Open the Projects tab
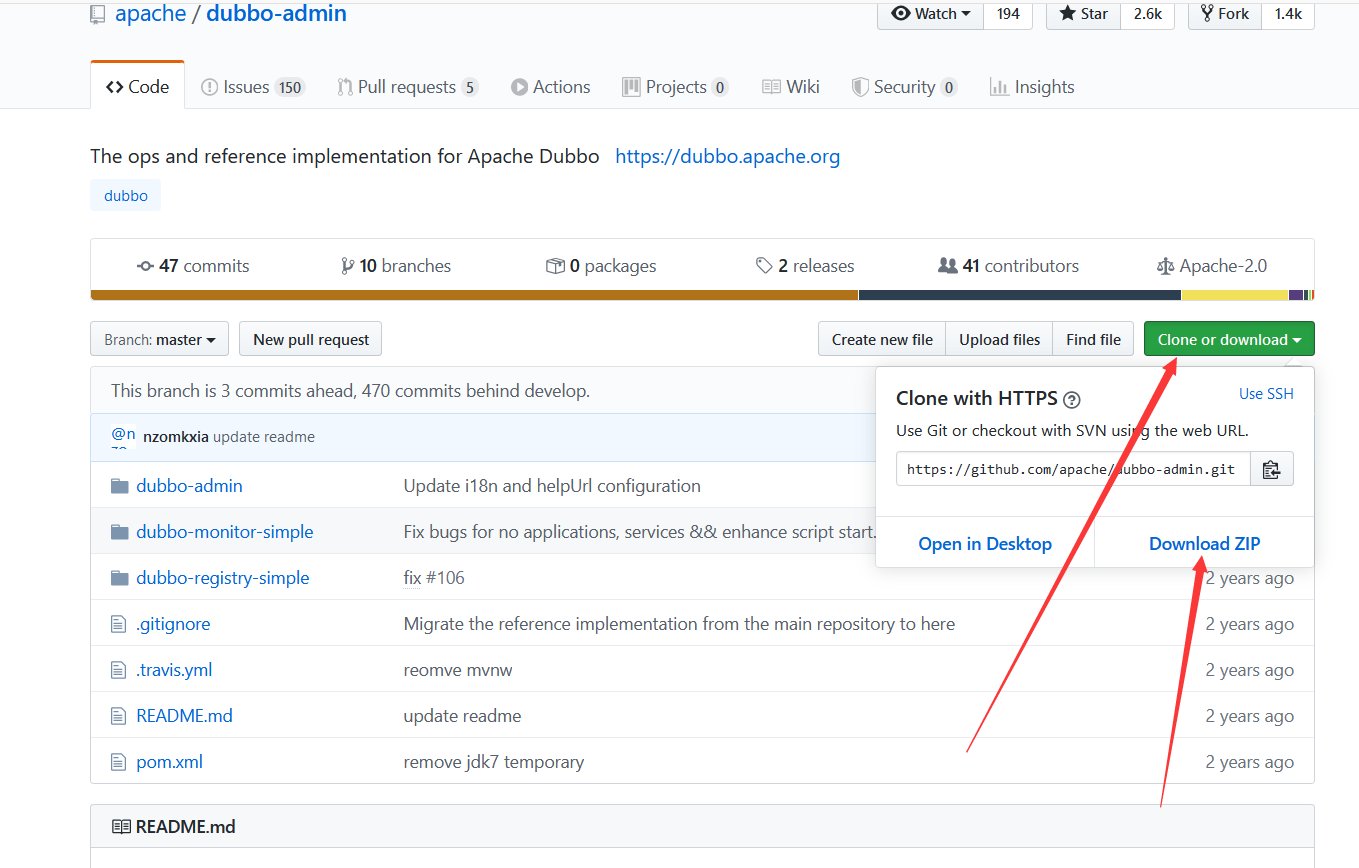The image size is (1359, 868). [x=675, y=87]
